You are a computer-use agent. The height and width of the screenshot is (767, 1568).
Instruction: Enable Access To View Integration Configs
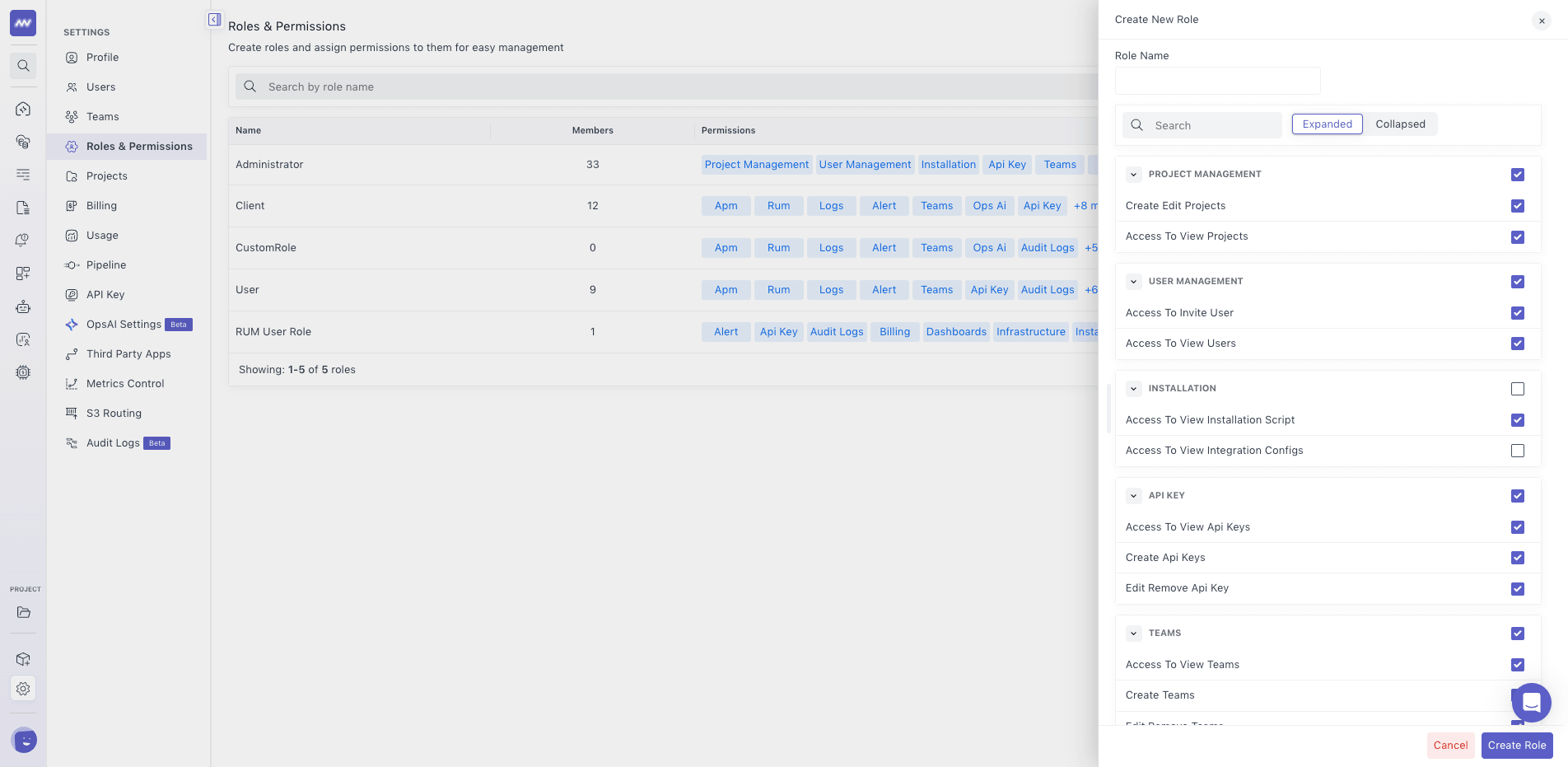[1518, 451]
